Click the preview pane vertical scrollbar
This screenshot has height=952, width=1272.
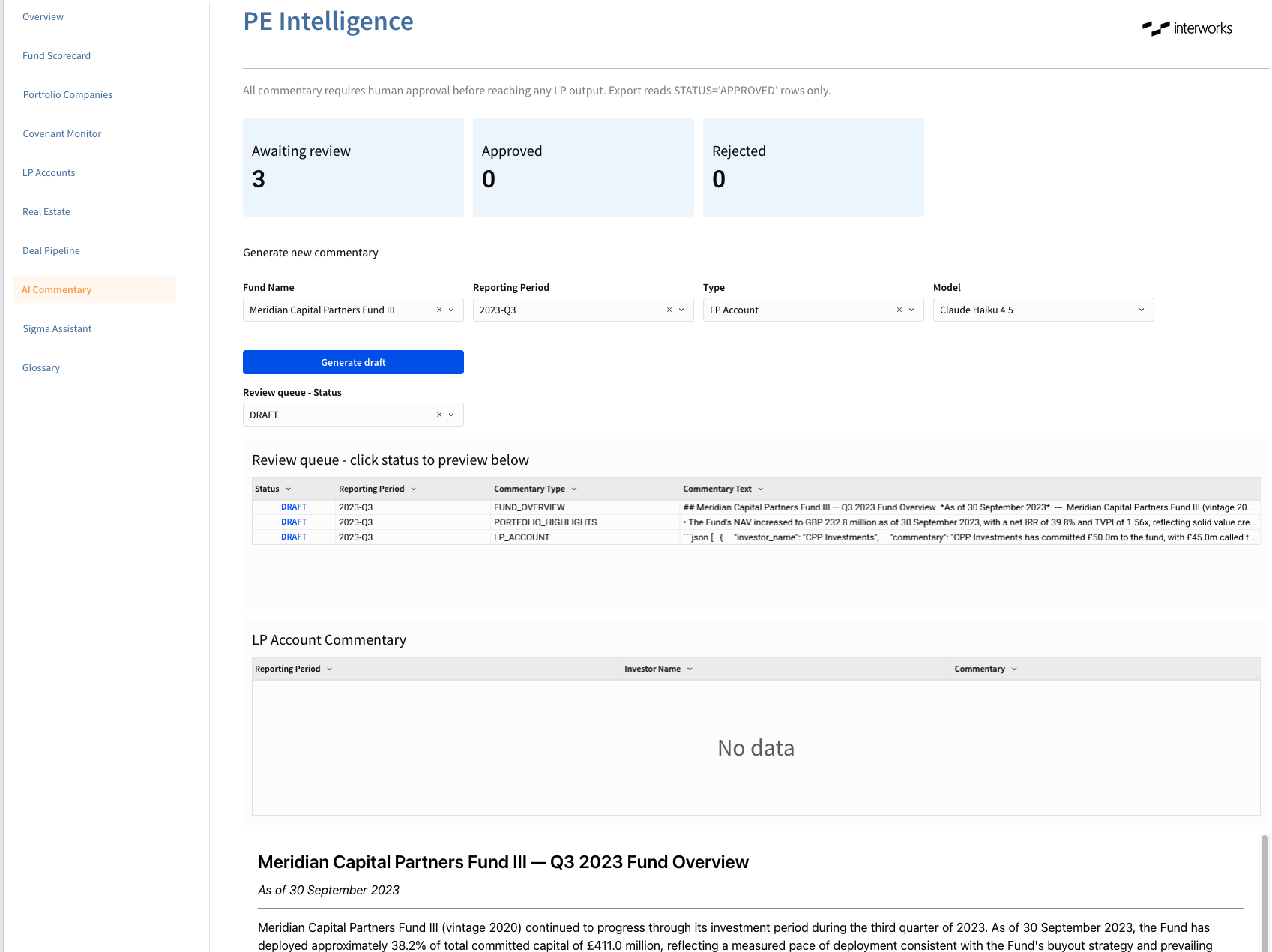(x=1264, y=892)
